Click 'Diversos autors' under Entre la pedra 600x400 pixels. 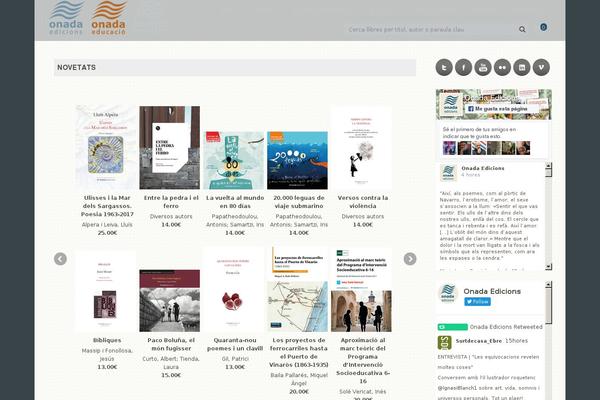pos(171,217)
